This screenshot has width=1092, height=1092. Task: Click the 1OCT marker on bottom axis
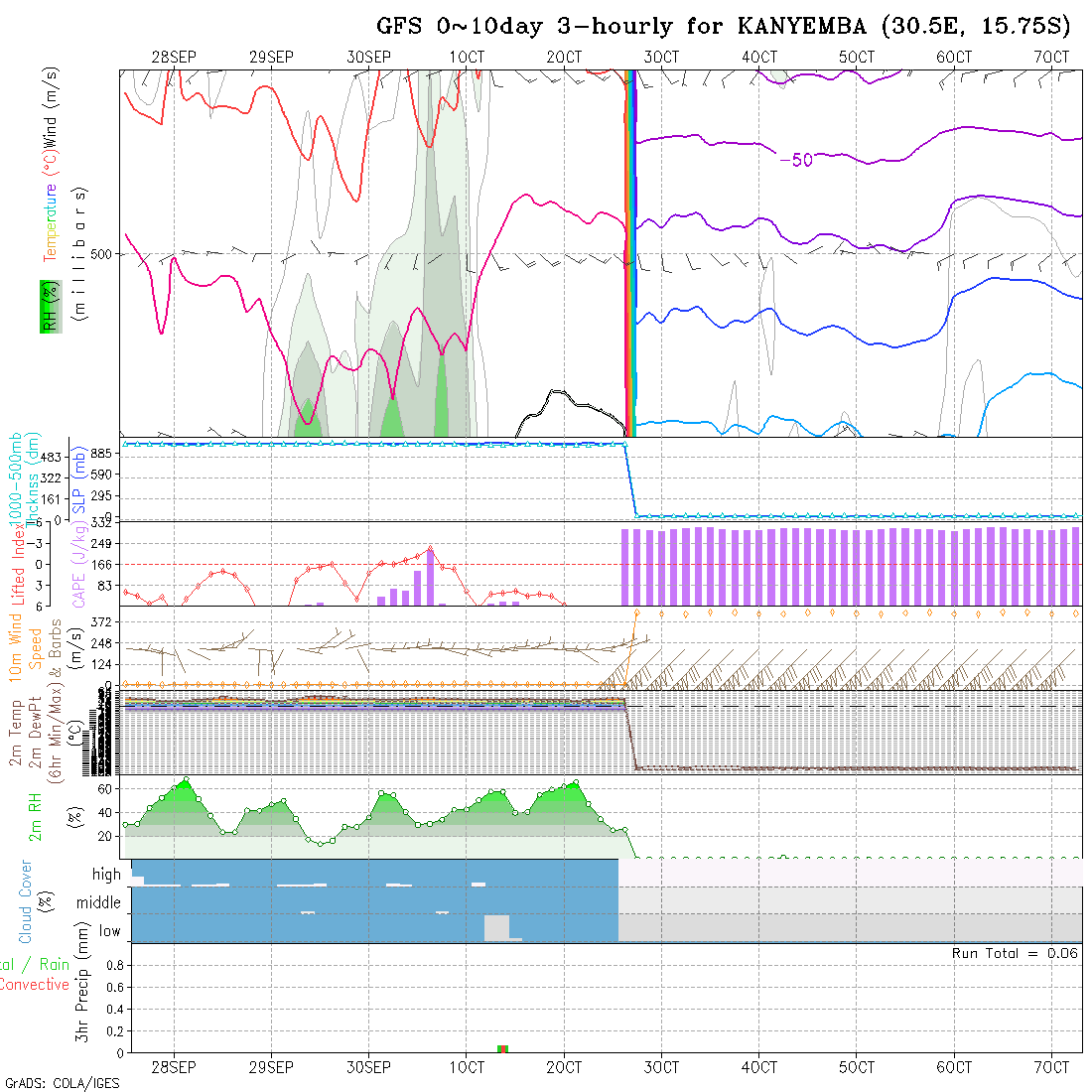[x=467, y=1067]
